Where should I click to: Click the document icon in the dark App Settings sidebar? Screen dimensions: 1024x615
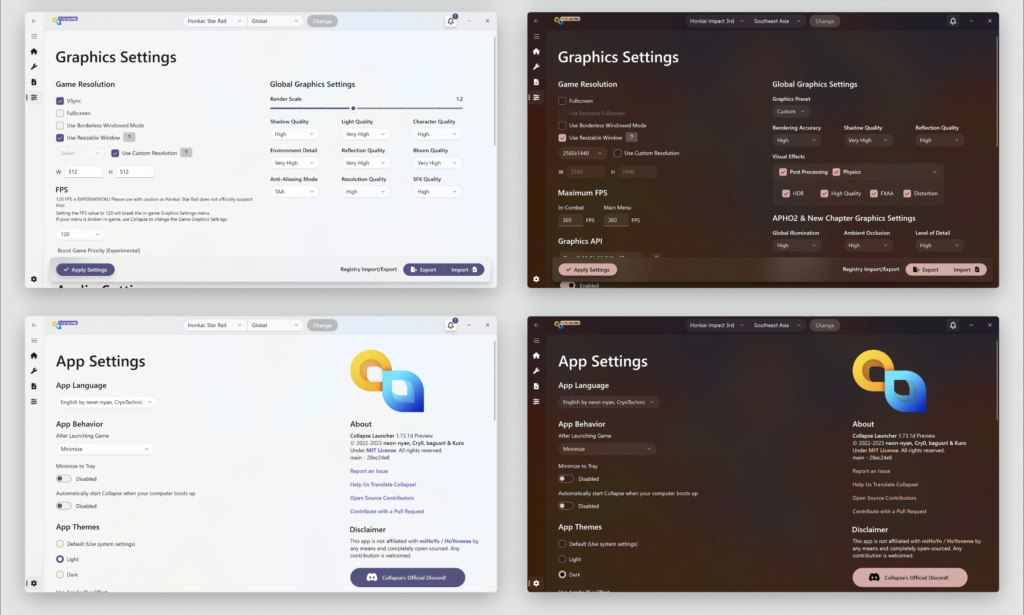tap(536, 386)
